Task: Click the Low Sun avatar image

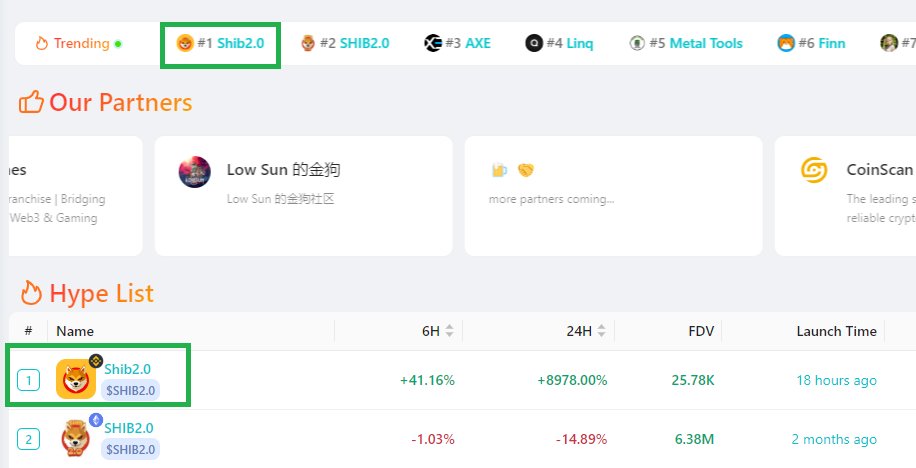Action: tap(195, 172)
